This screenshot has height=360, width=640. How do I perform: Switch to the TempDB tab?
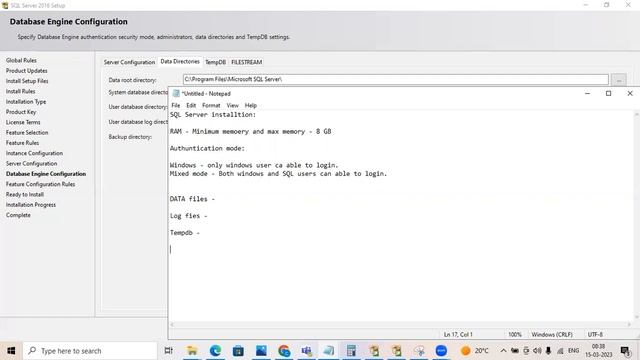(215, 62)
